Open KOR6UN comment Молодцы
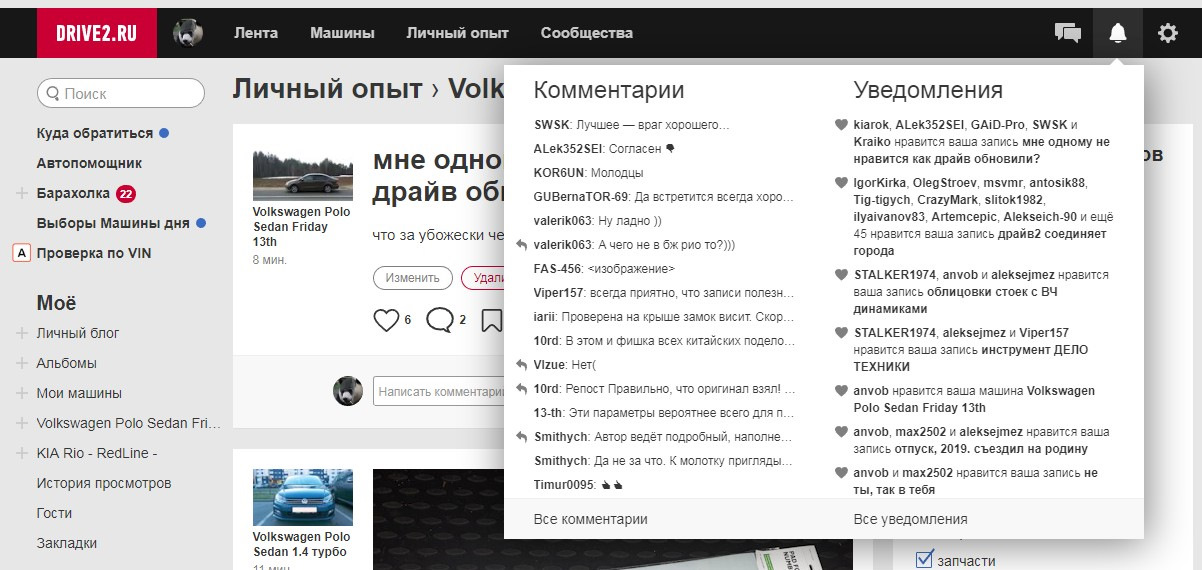The image size is (1202, 570). point(589,172)
